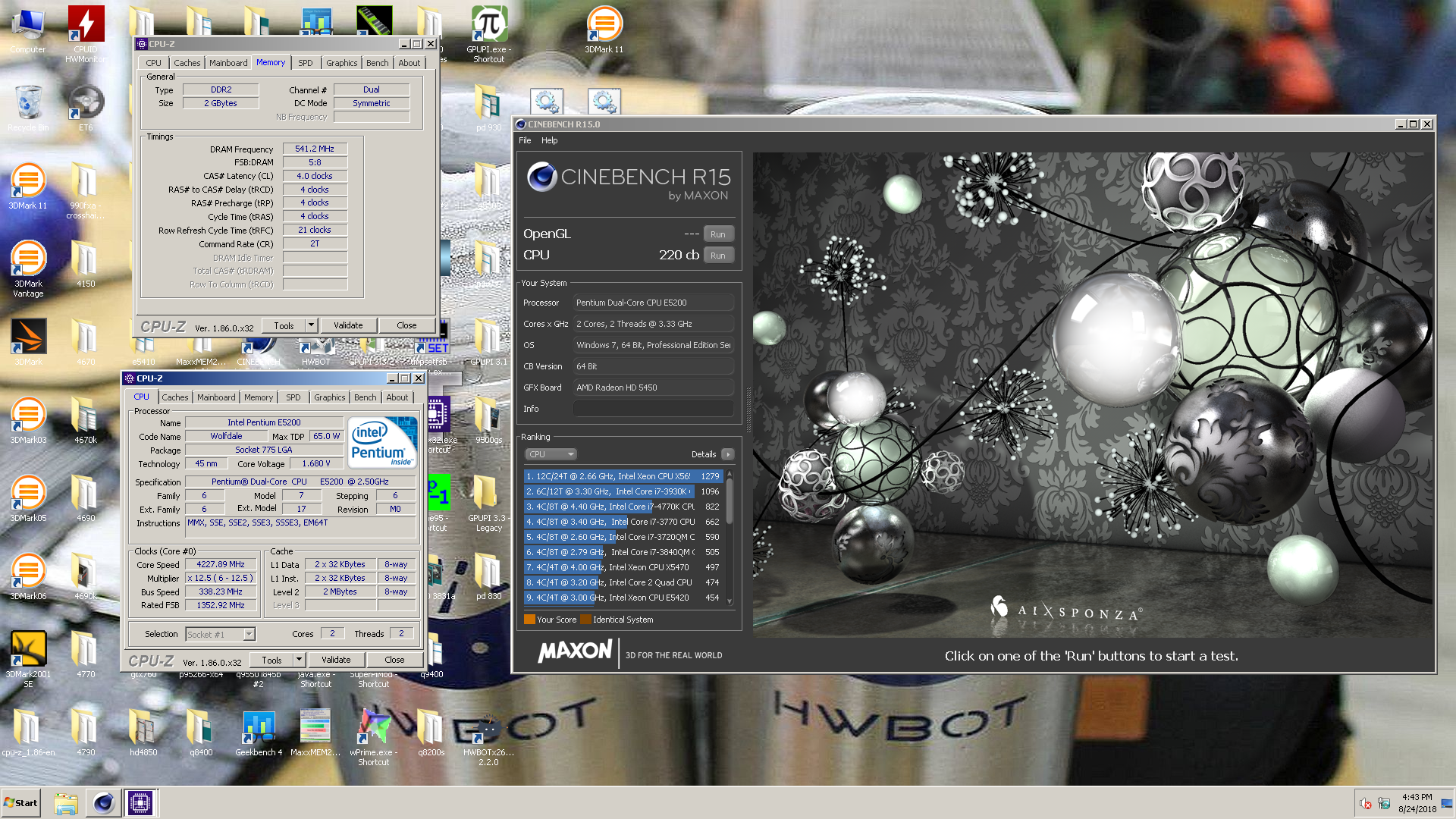Launch the wPrime.exe shortcut
1456x819 pixels.
tap(374, 738)
